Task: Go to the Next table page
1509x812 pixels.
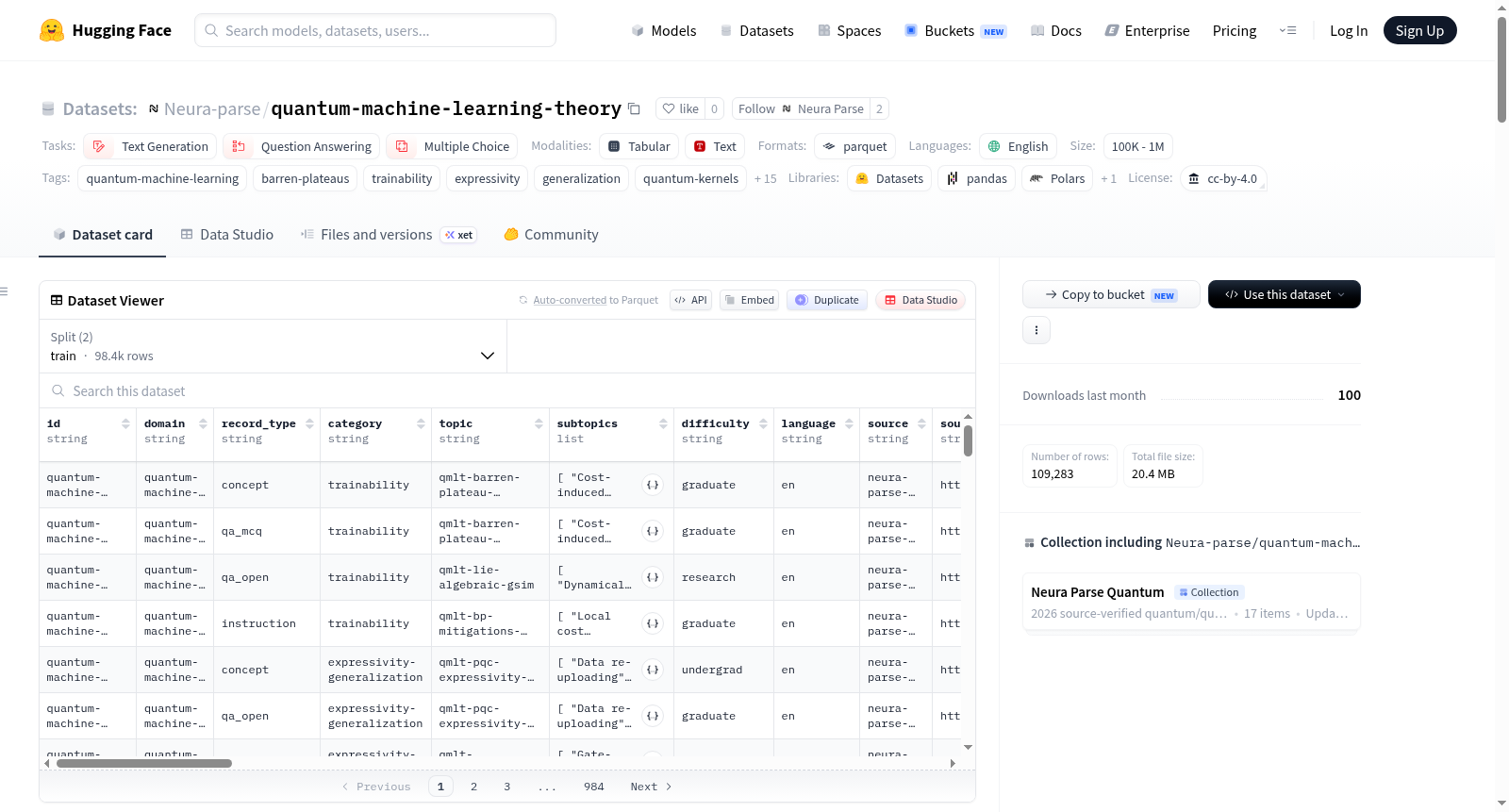Action: pos(651,787)
